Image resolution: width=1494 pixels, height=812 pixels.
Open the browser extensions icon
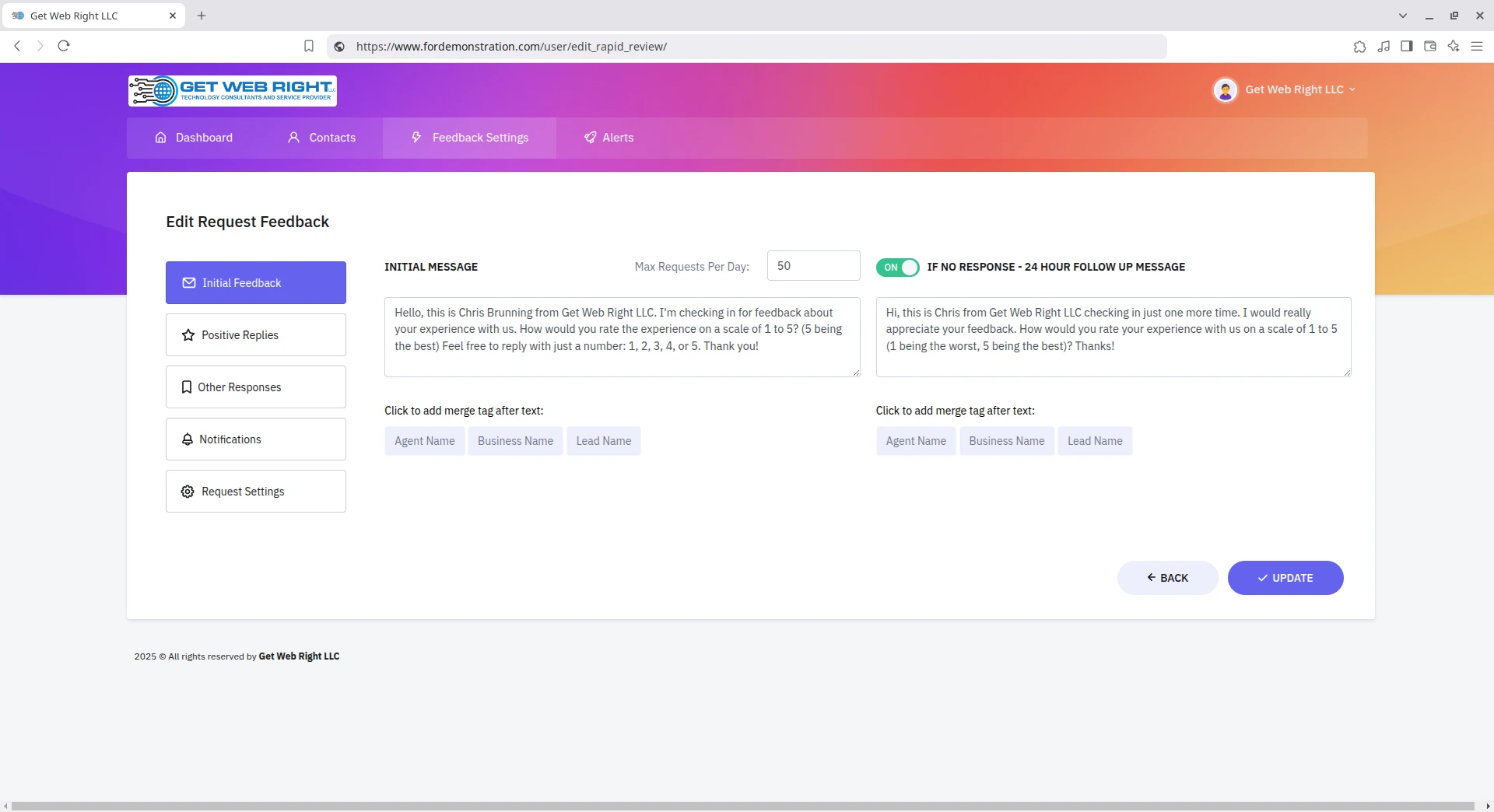(x=1359, y=47)
